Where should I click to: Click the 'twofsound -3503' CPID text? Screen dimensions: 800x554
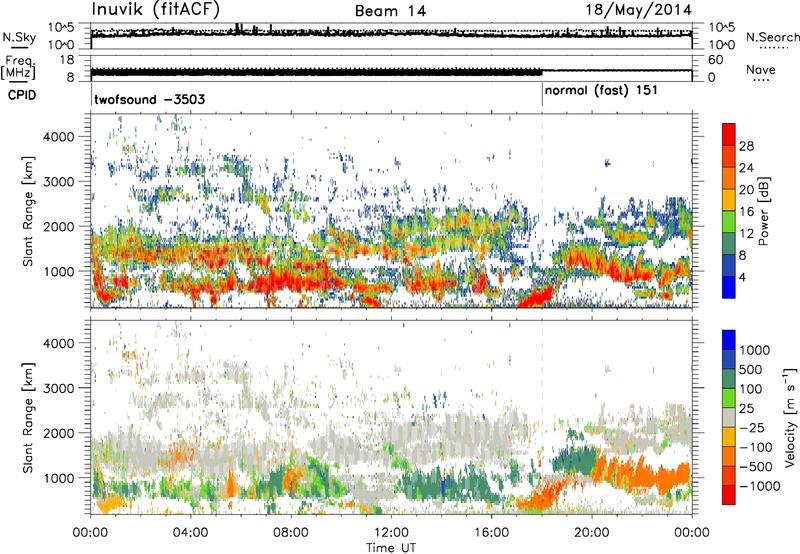tap(149, 99)
